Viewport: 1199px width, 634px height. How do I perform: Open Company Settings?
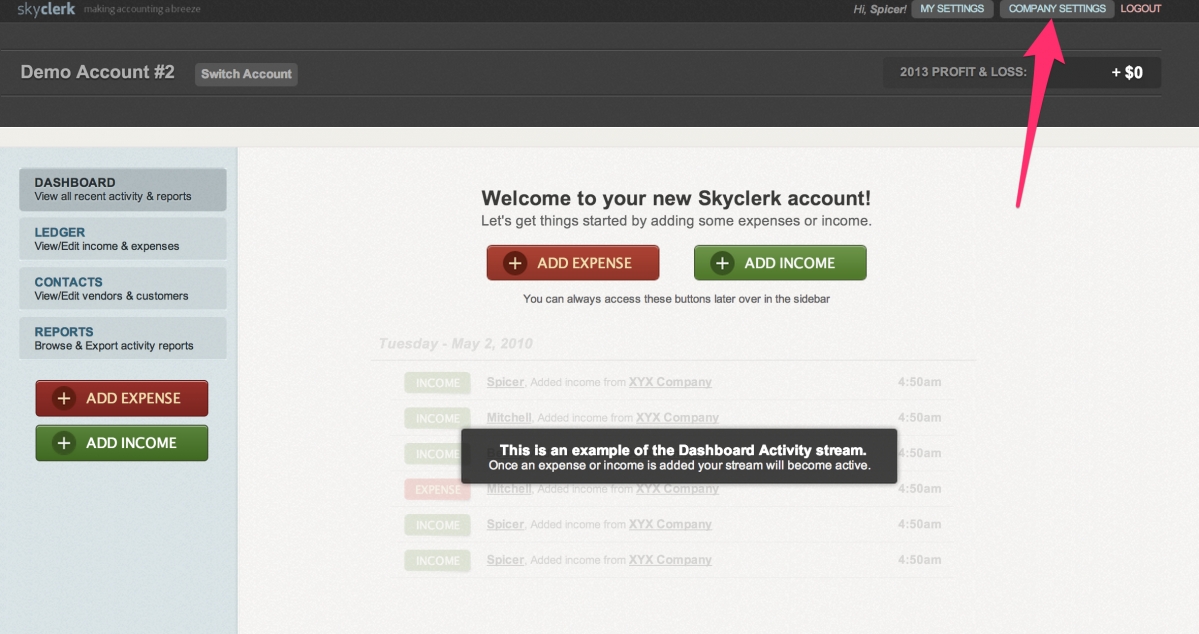(1057, 8)
